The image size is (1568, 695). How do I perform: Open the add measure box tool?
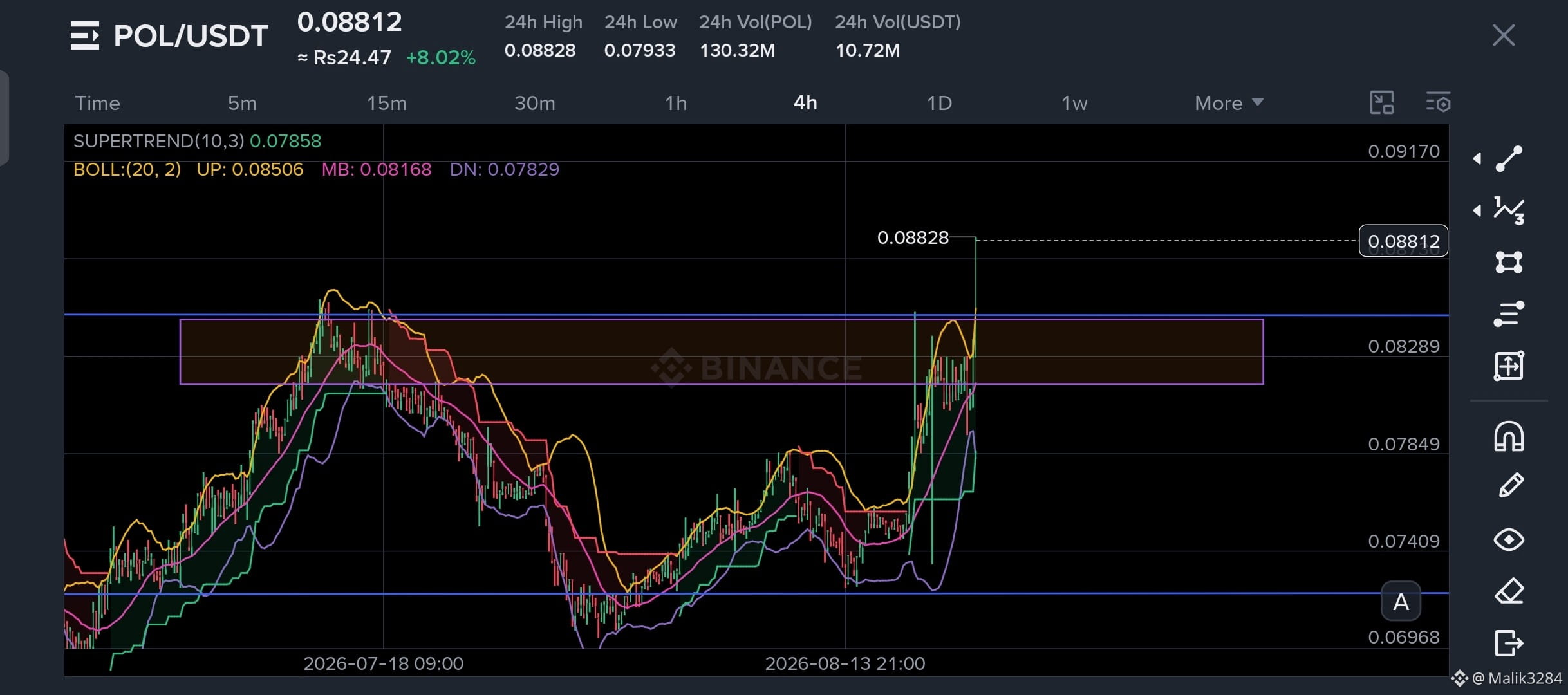click(x=1509, y=366)
